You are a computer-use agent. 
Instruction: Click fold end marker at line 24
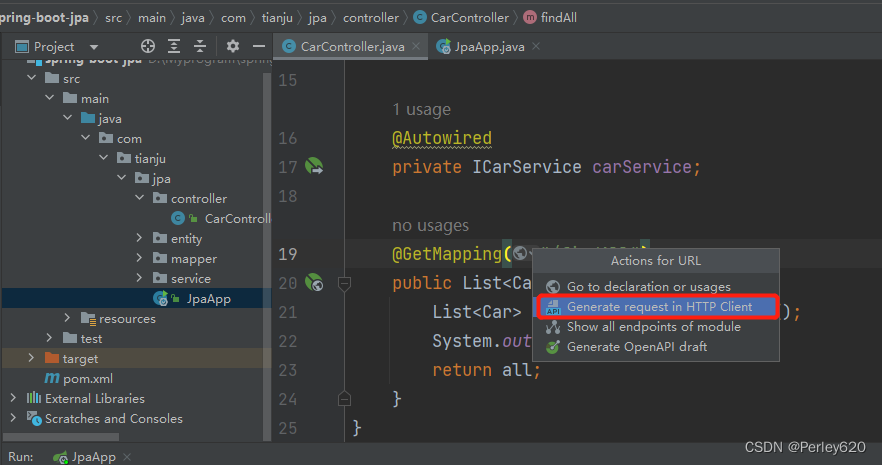(x=344, y=399)
